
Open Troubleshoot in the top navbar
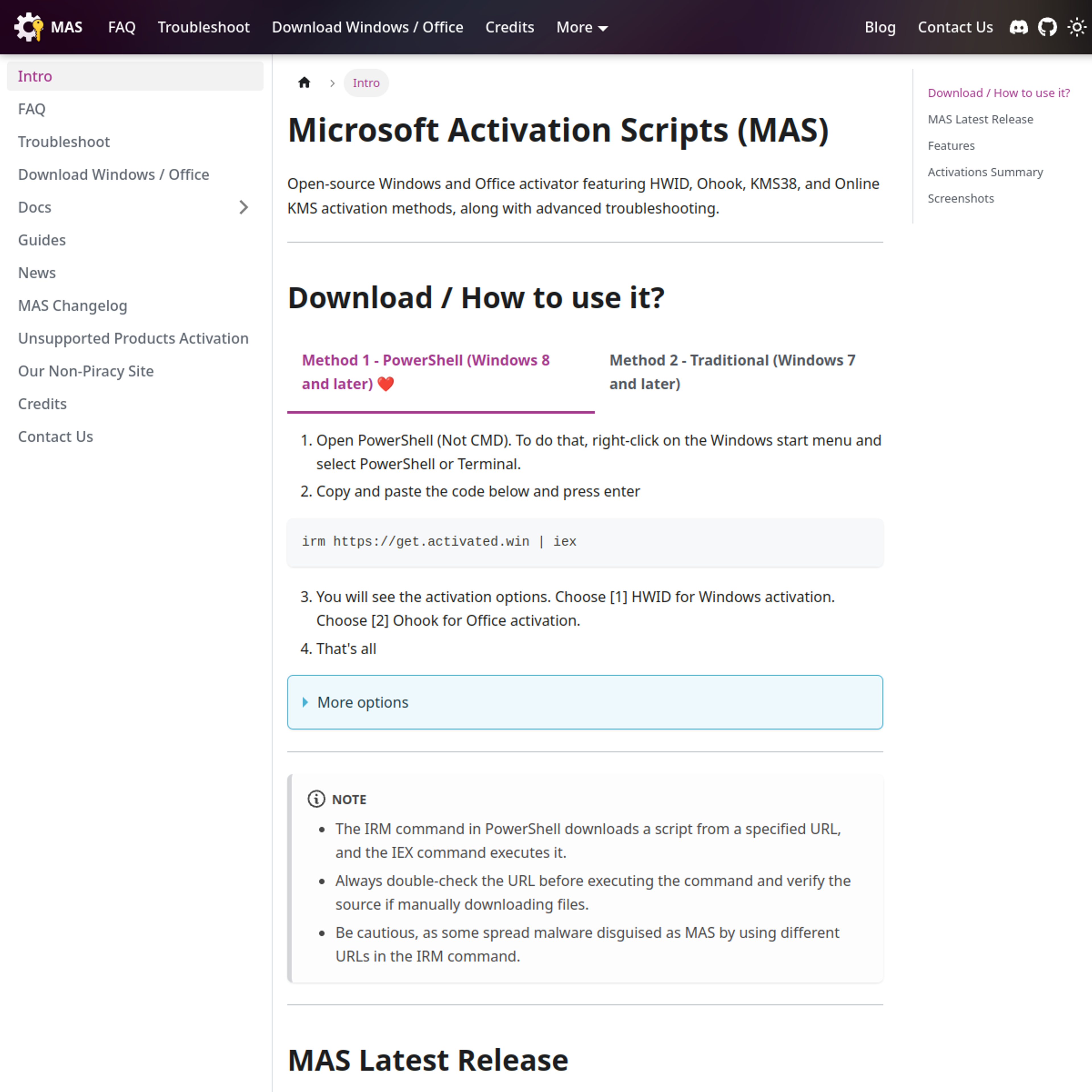[204, 27]
